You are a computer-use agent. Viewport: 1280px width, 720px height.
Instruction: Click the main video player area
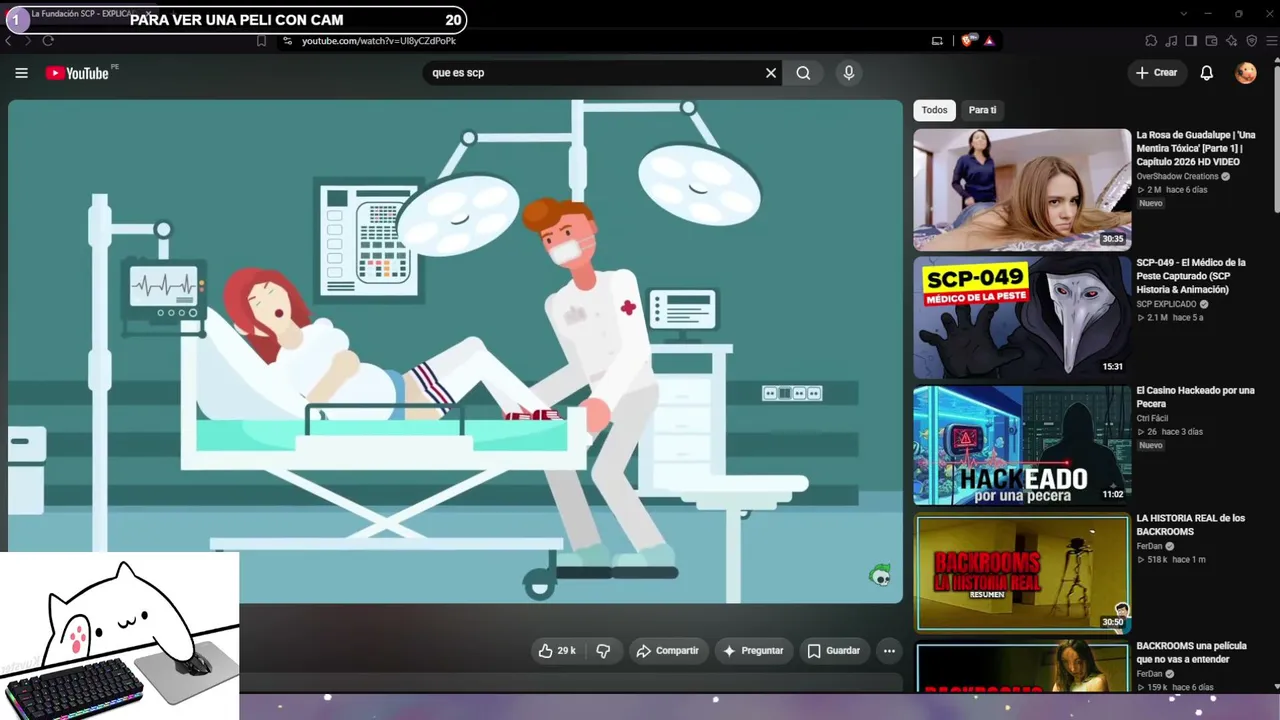(455, 351)
